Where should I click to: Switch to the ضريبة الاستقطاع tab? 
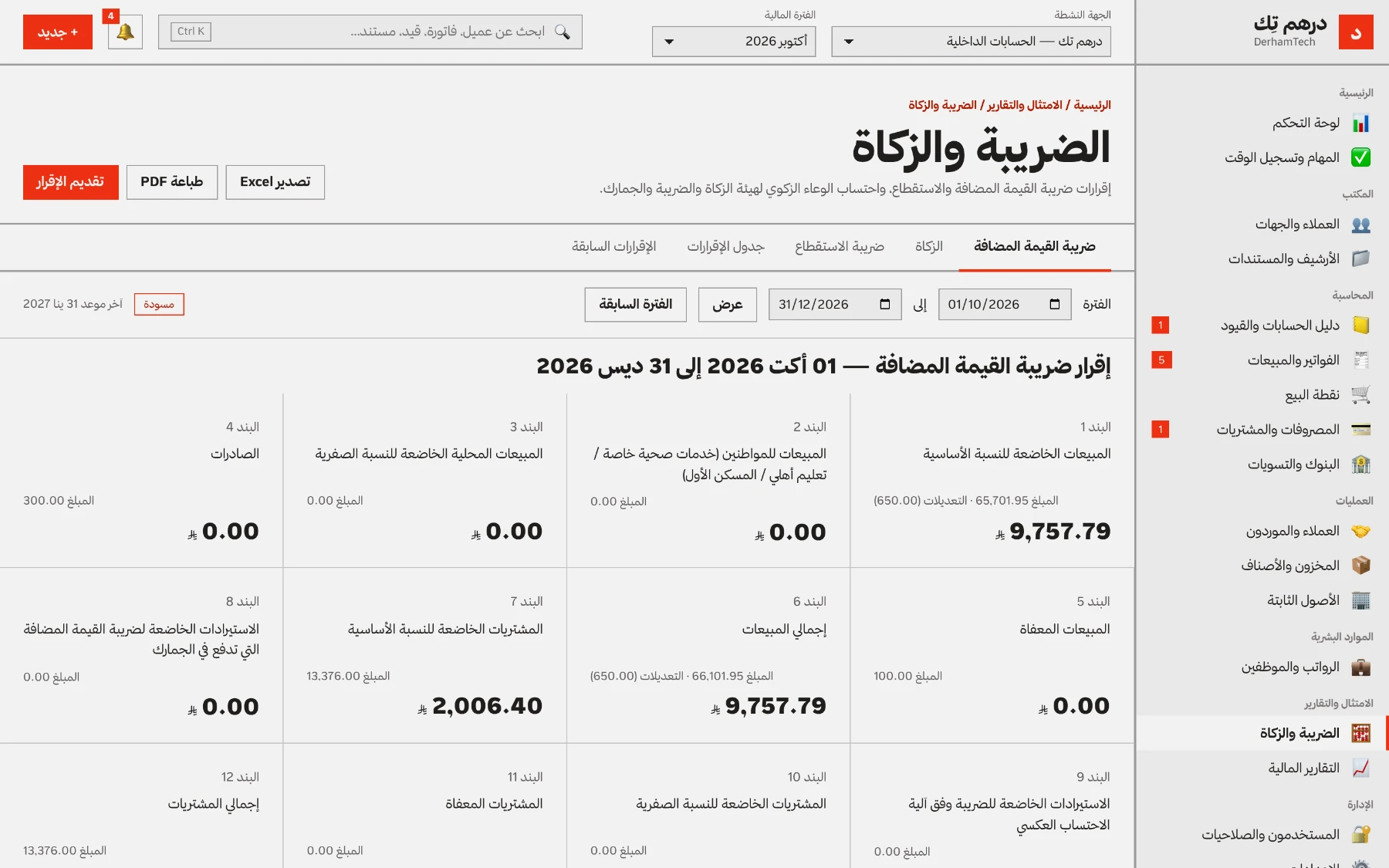coord(840,247)
